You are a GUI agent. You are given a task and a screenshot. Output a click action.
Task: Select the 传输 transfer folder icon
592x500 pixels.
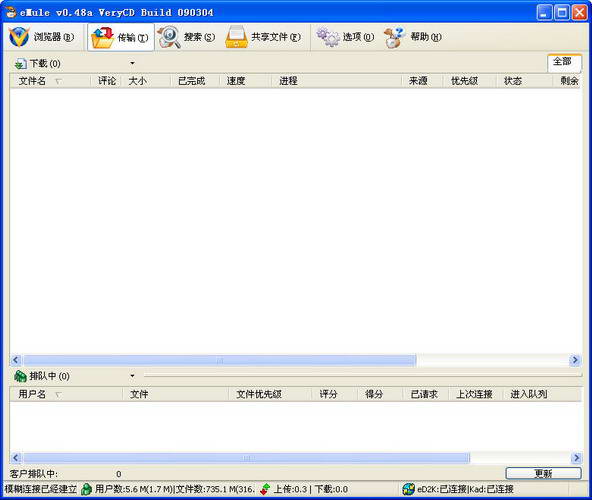point(103,37)
